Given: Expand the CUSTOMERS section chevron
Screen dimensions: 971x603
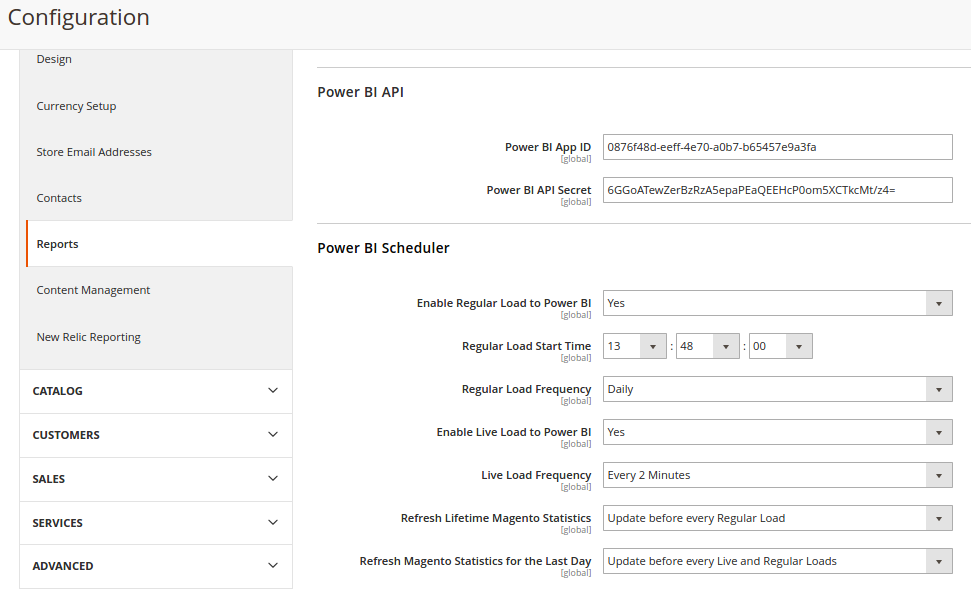Looking at the screenshot, I should click(272, 435).
